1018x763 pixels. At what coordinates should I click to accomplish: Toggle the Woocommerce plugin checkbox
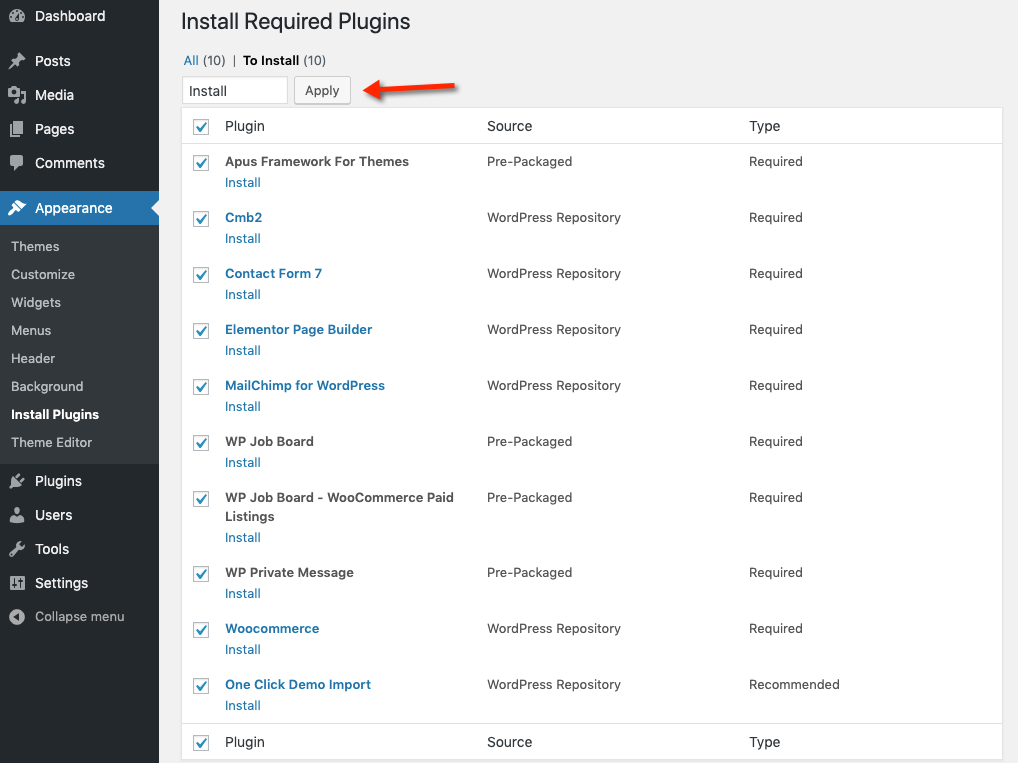click(x=201, y=630)
